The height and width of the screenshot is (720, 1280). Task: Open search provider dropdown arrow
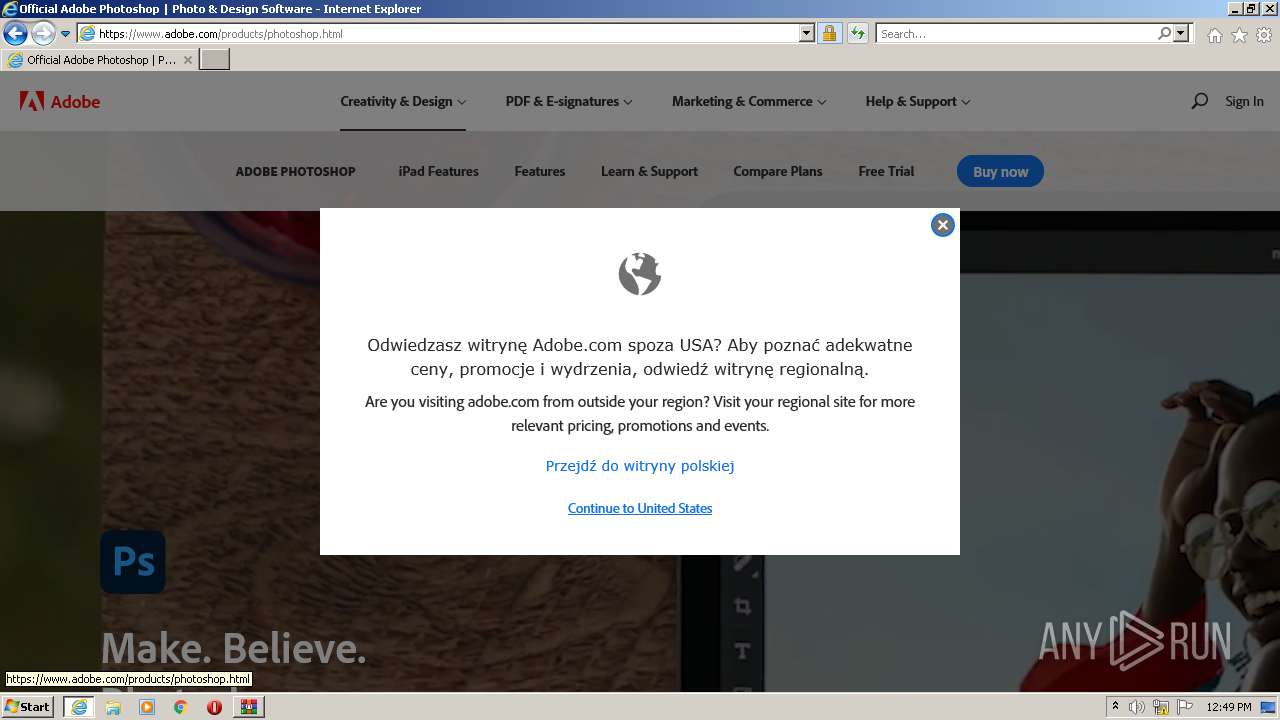click(x=1181, y=33)
